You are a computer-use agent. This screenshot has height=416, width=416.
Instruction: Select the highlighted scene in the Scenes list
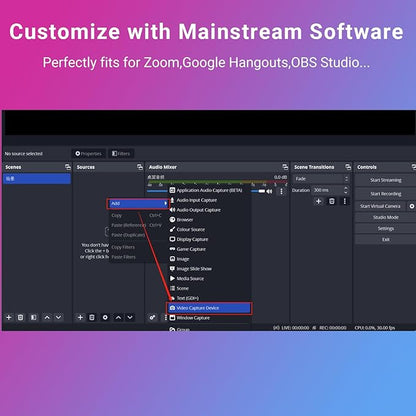coord(37,179)
